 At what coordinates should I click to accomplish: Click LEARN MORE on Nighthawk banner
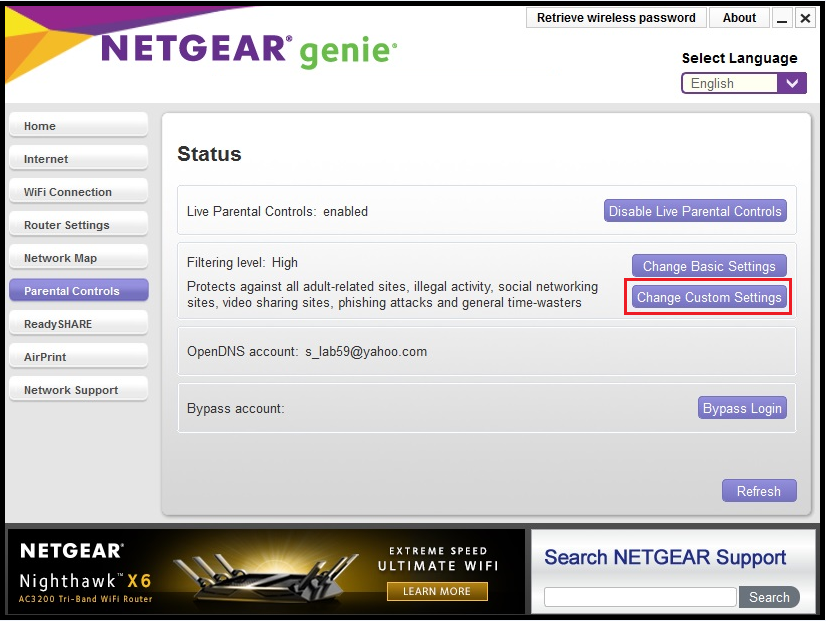coord(437,592)
